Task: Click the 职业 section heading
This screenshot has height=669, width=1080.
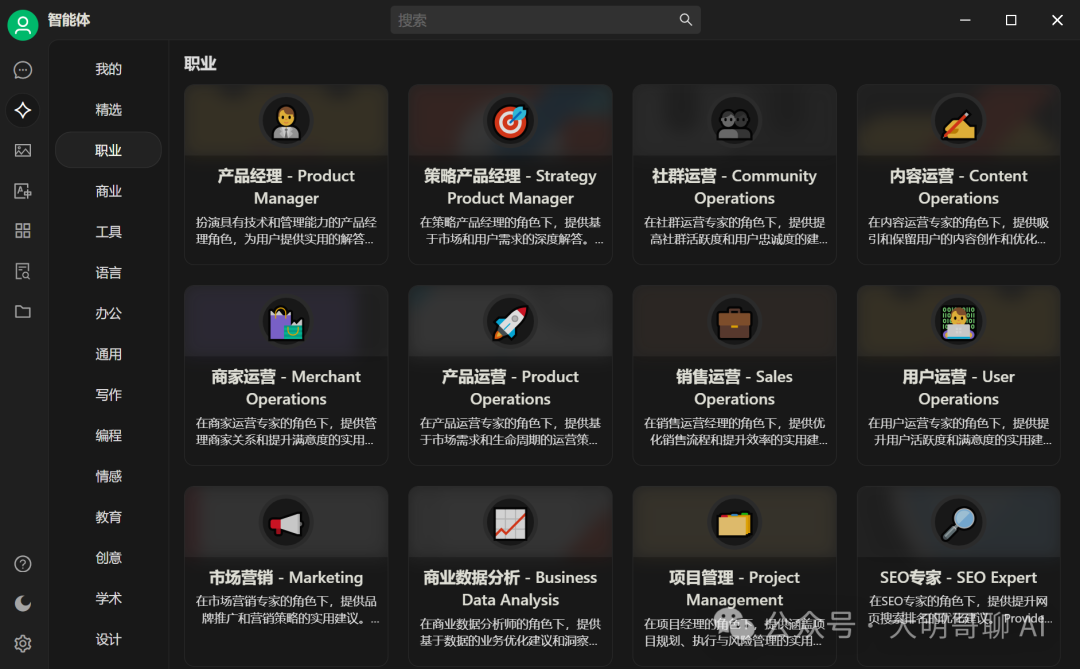Action: click(200, 64)
